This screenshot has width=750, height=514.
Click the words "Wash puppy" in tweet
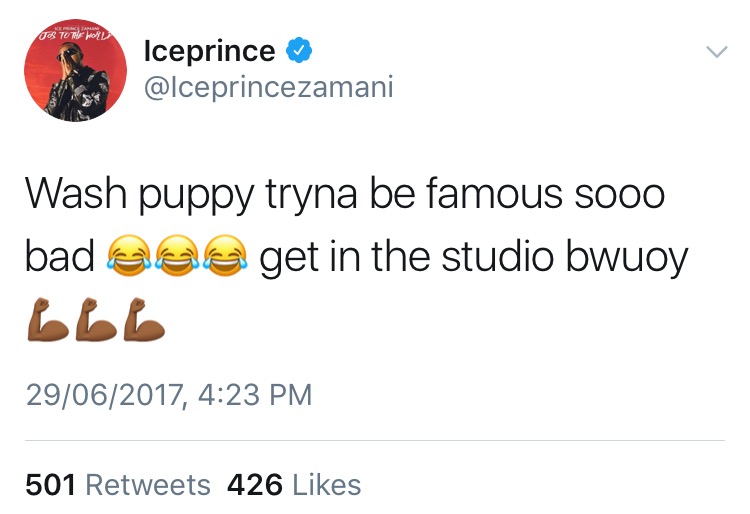pos(140,195)
